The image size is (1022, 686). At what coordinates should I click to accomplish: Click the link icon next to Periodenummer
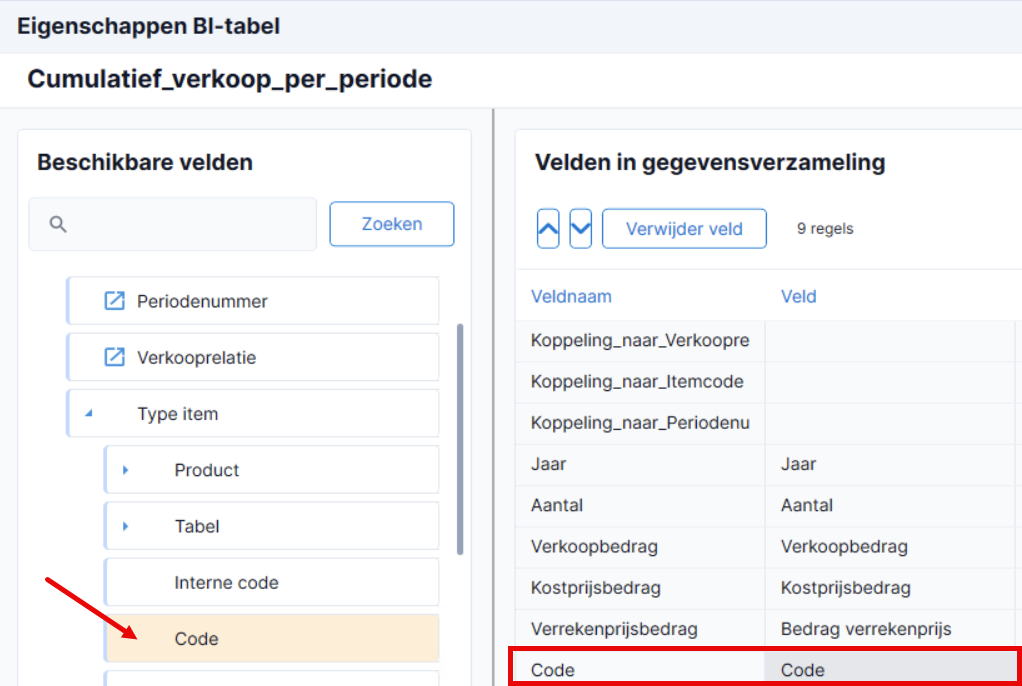pos(115,301)
